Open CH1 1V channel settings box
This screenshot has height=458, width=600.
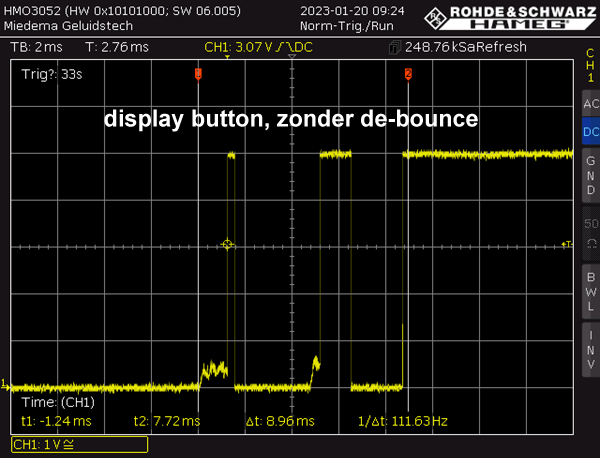coord(80,445)
